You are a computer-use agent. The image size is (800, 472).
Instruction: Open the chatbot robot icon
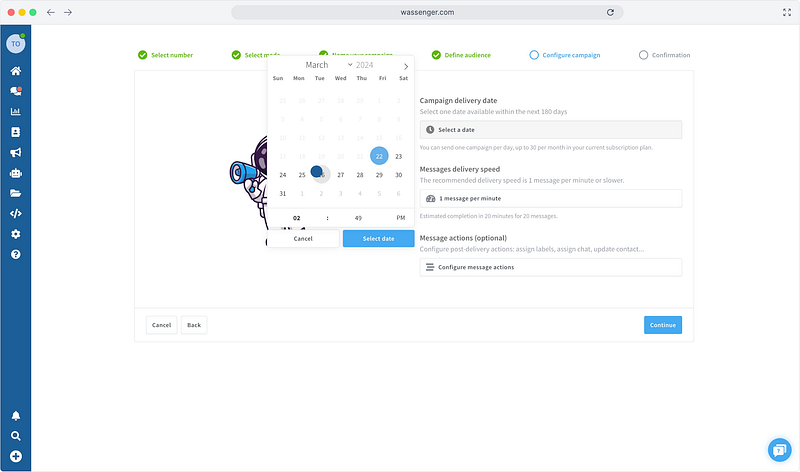click(15, 173)
